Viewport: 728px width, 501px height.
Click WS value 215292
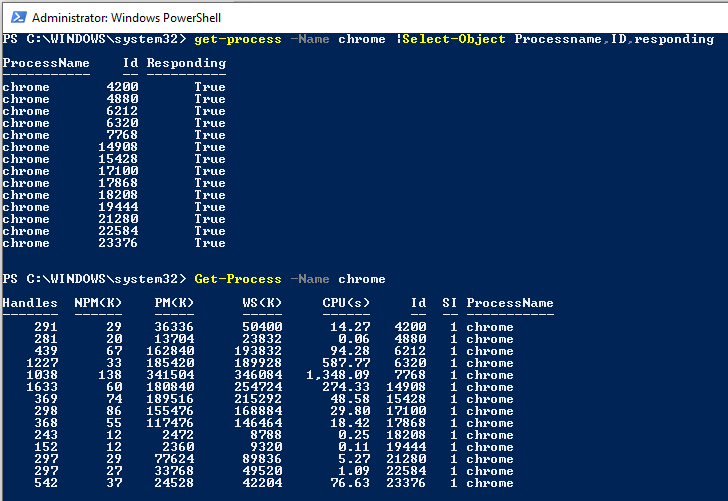[258, 399]
